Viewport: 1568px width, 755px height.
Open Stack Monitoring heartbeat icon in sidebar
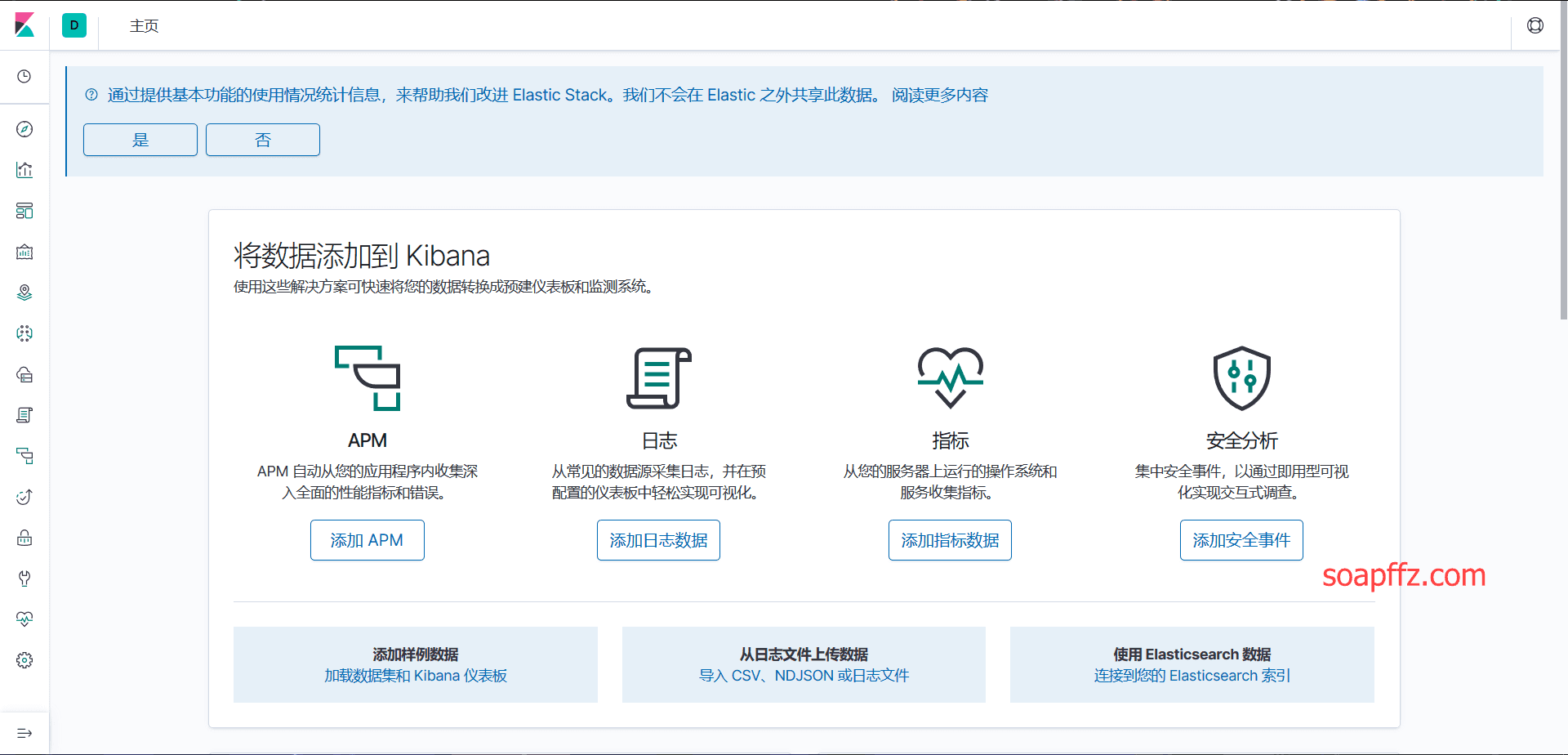(x=24, y=619)
